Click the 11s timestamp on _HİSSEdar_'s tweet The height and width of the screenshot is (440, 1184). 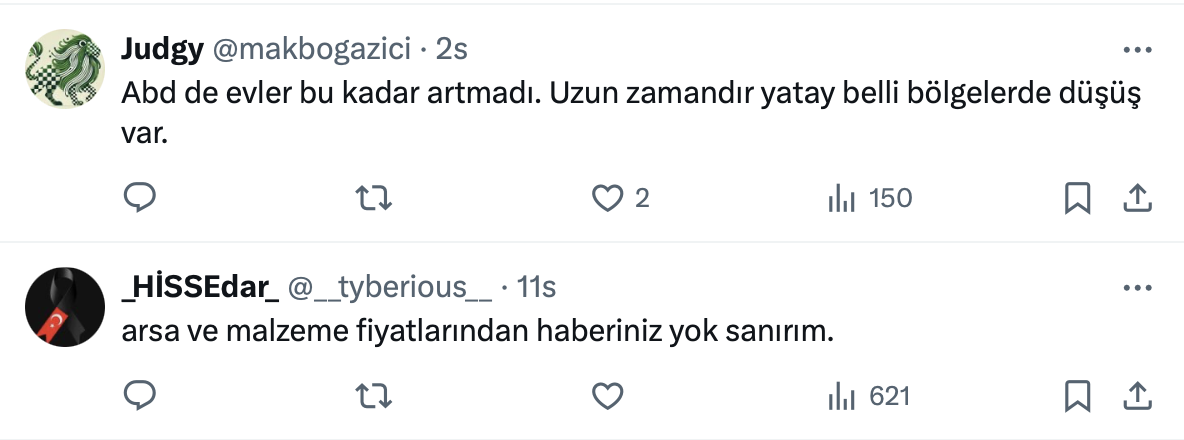pyautogui.click(x=535, y=288)
